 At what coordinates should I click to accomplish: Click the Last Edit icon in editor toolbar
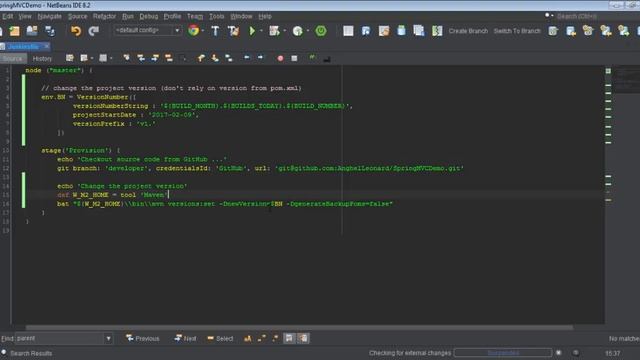pyautogui.click(x=70, y=58)
